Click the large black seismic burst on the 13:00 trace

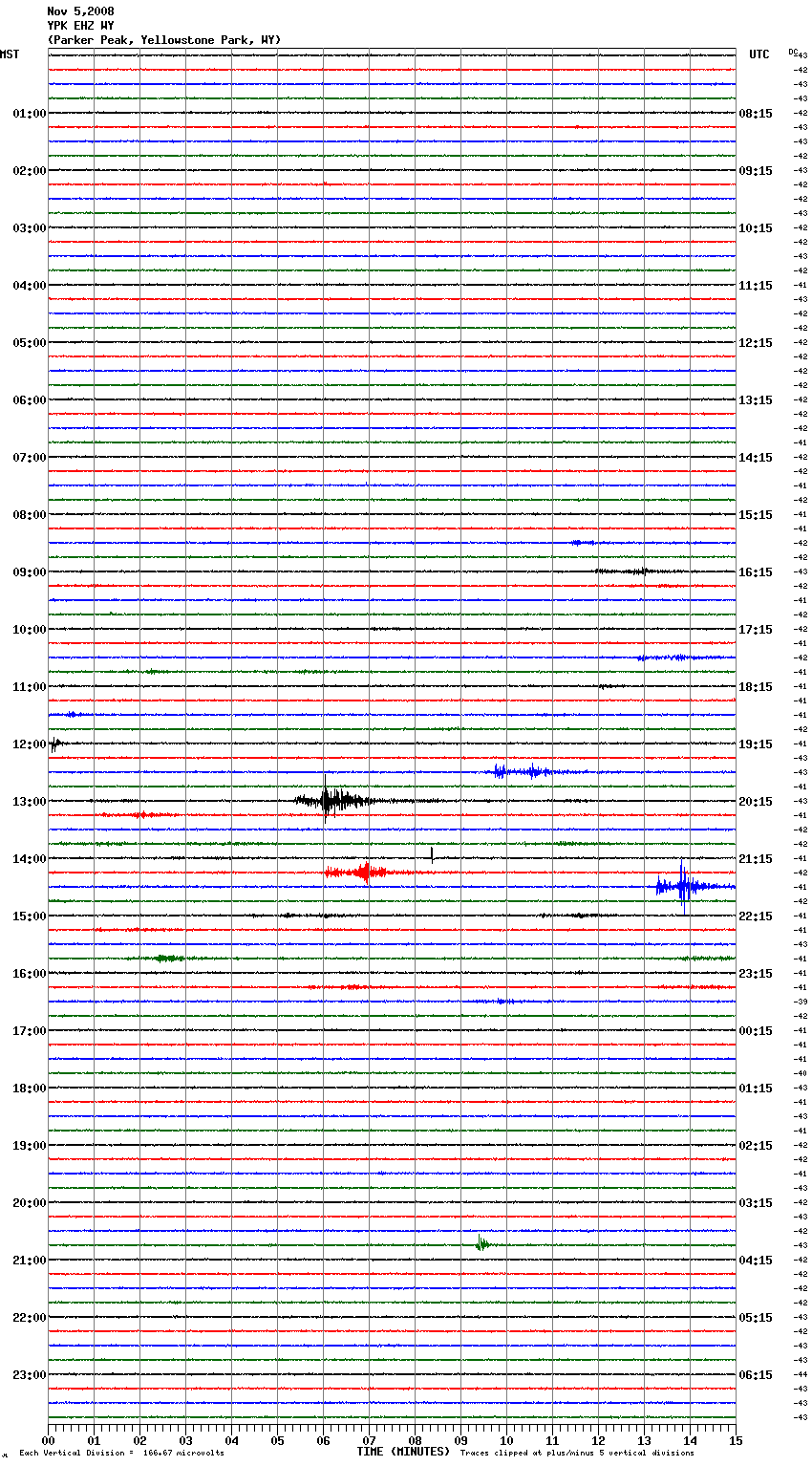[332, 801]
